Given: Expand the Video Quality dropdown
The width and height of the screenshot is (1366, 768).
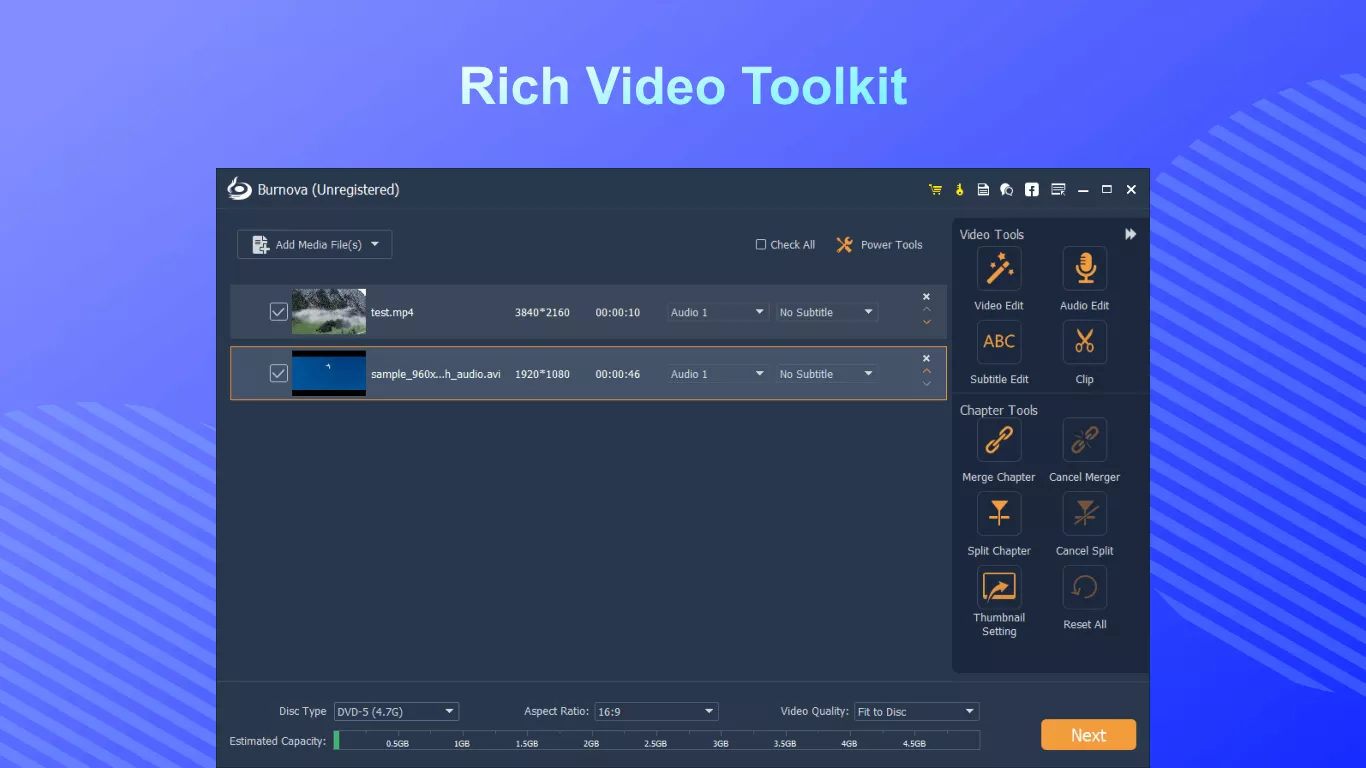Looking at the screenshot, I should pyautogui.click(x=916, y=712).
